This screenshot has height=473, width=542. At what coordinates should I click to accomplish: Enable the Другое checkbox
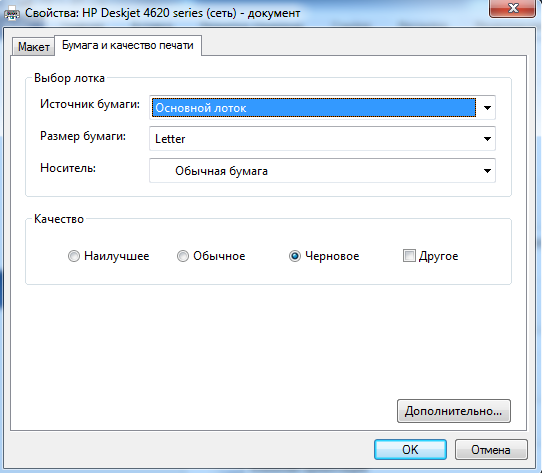coord(409,256)
